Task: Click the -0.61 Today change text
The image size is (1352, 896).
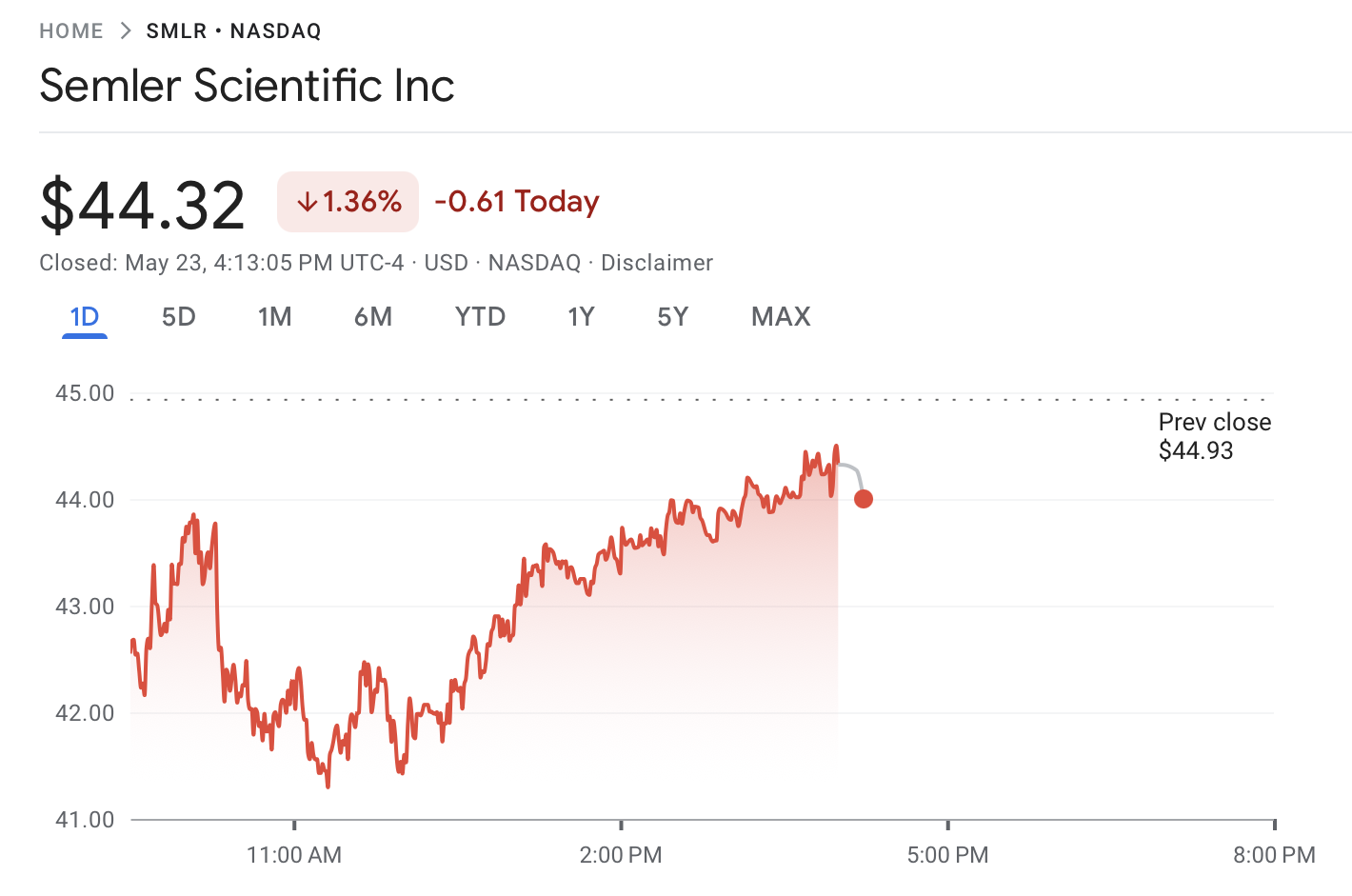Action: tap(517, 202)
